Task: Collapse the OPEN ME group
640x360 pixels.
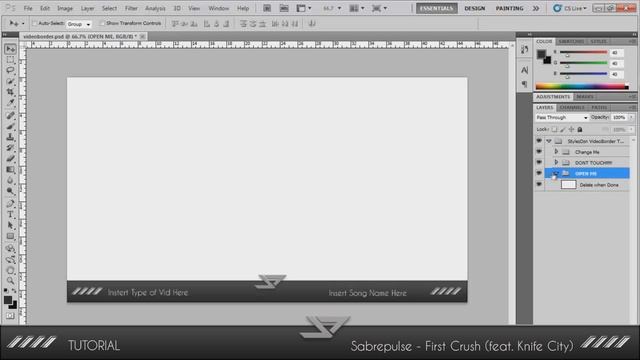Action: 556,173
